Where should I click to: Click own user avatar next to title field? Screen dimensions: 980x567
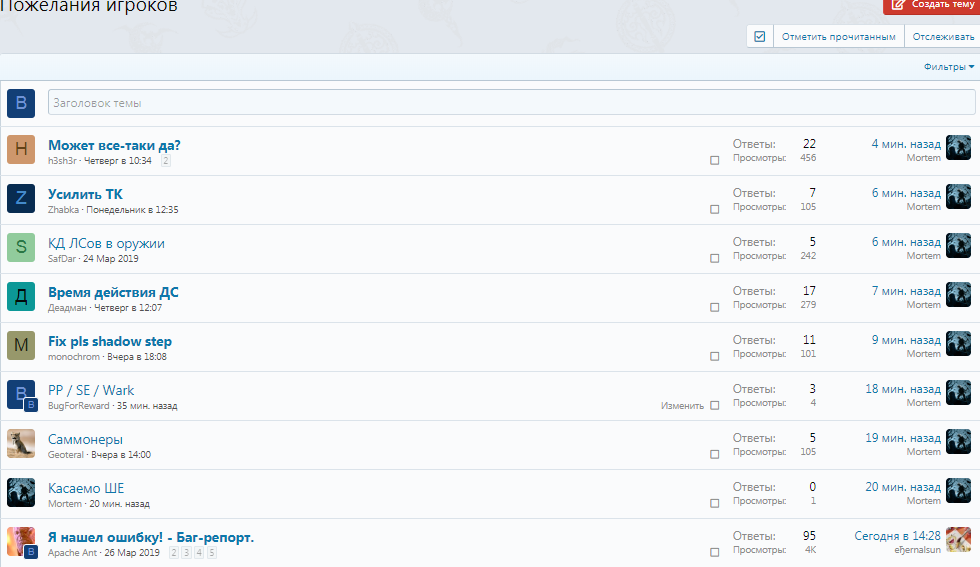click(x=21, y=103)
